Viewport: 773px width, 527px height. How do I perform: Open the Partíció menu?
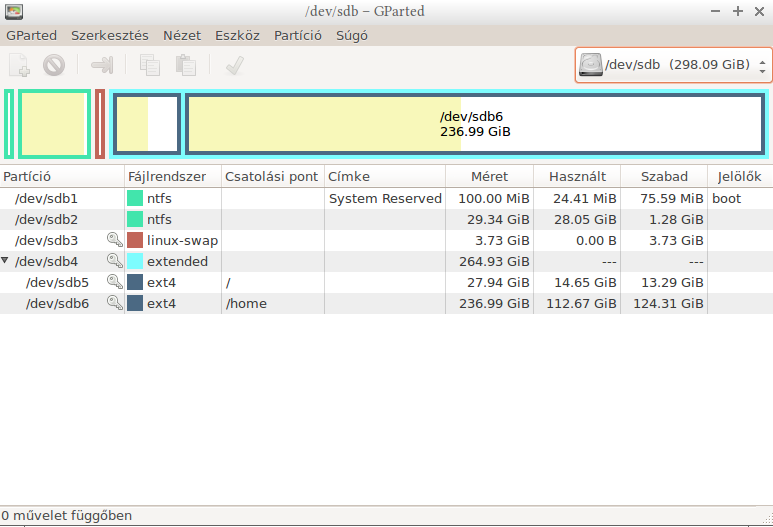click(298, 35)
